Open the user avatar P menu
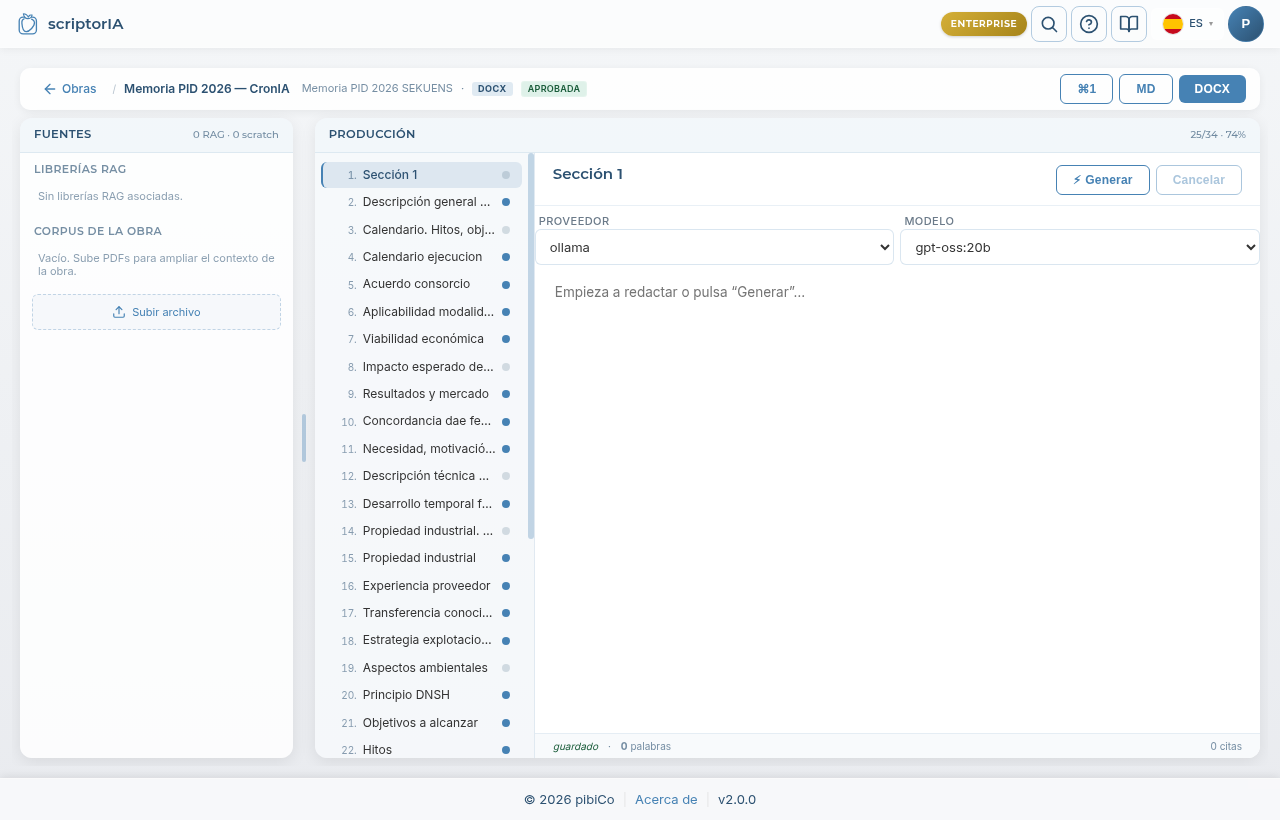This screenshot has width=1280, height=820. click(x=1246, y=24)
